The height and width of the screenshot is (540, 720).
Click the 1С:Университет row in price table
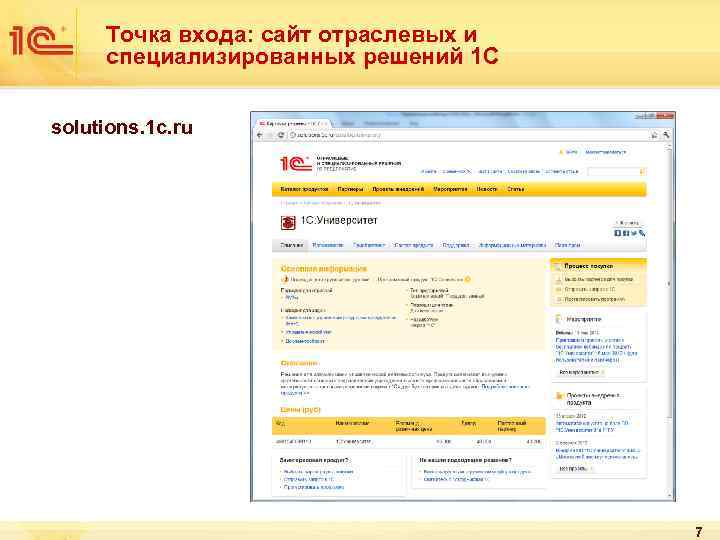click(x=409, y=442)
